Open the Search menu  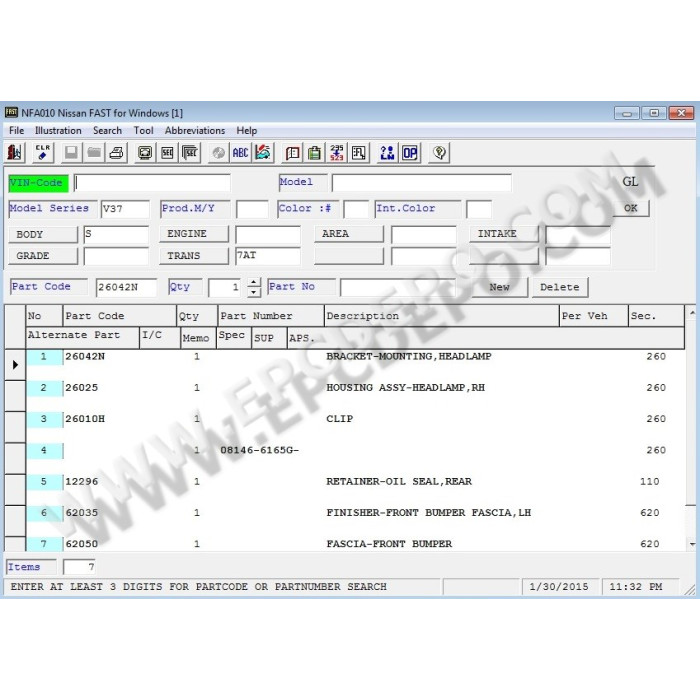tap(107, 130)
